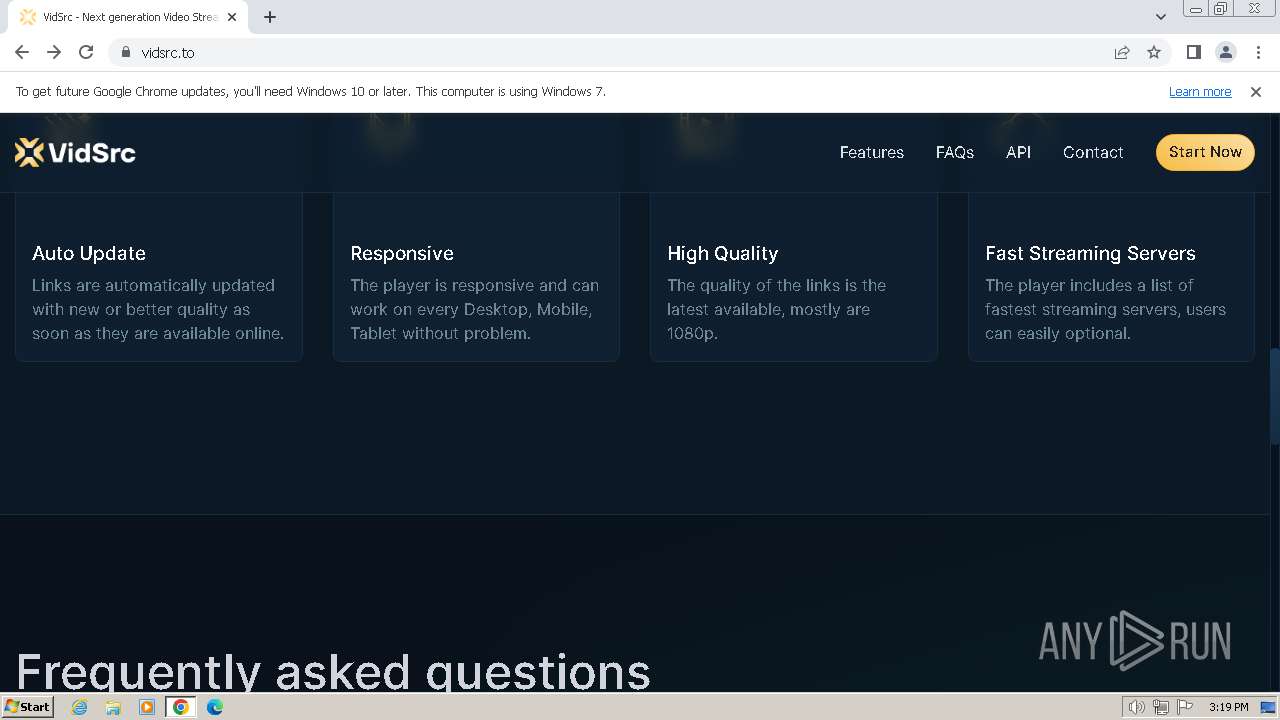
Task: Click the High Quality card heading
Action: click(x=723, y=253)
